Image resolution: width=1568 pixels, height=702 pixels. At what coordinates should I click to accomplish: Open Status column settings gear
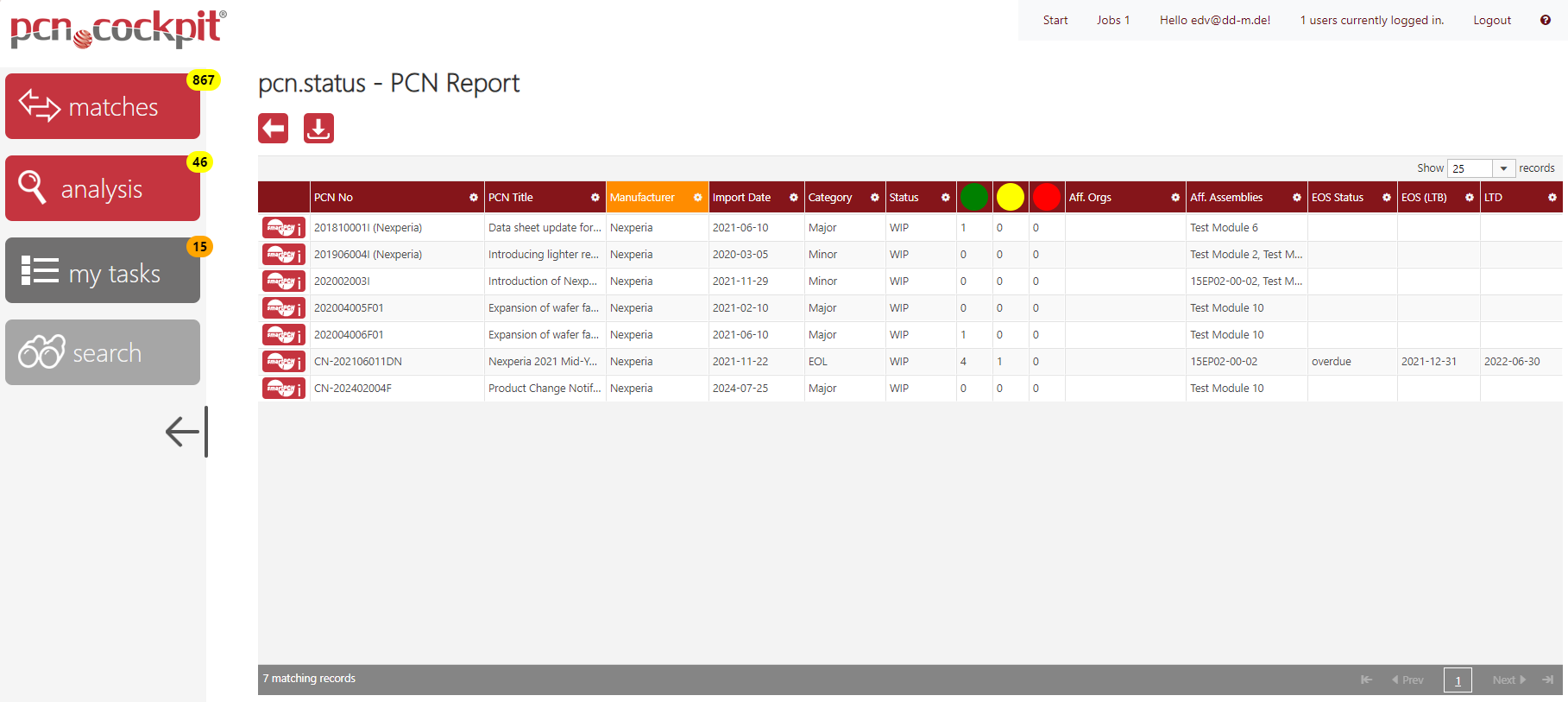(946, 198)
